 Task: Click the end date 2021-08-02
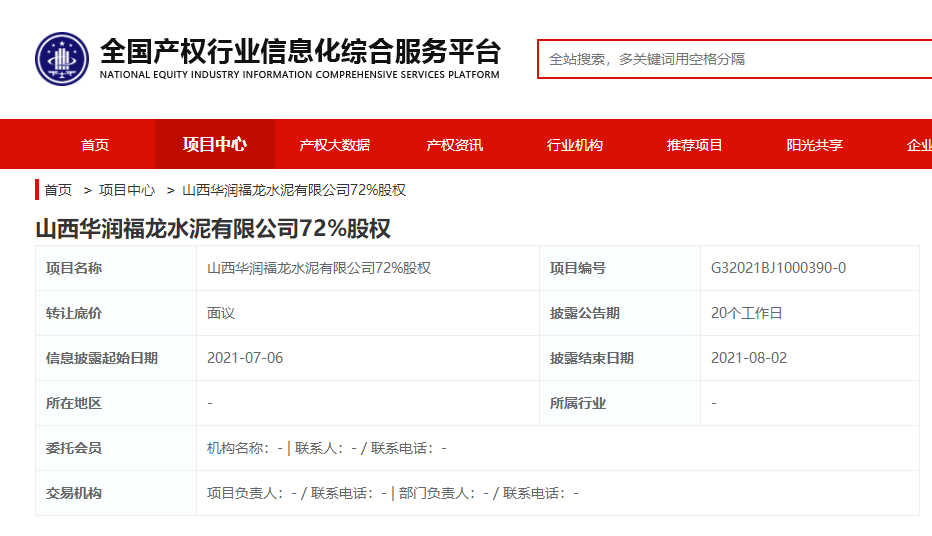coord(749,358)
